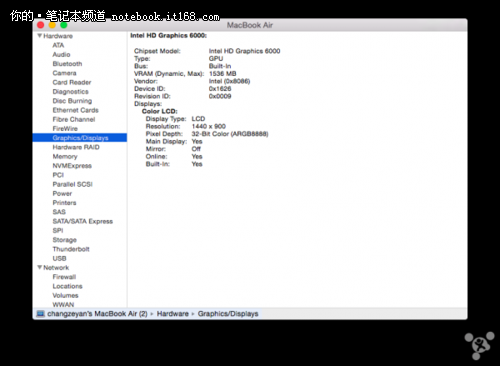
Task: Click Hardware in the bottom path bar
Action: click(x=173, y=314)
